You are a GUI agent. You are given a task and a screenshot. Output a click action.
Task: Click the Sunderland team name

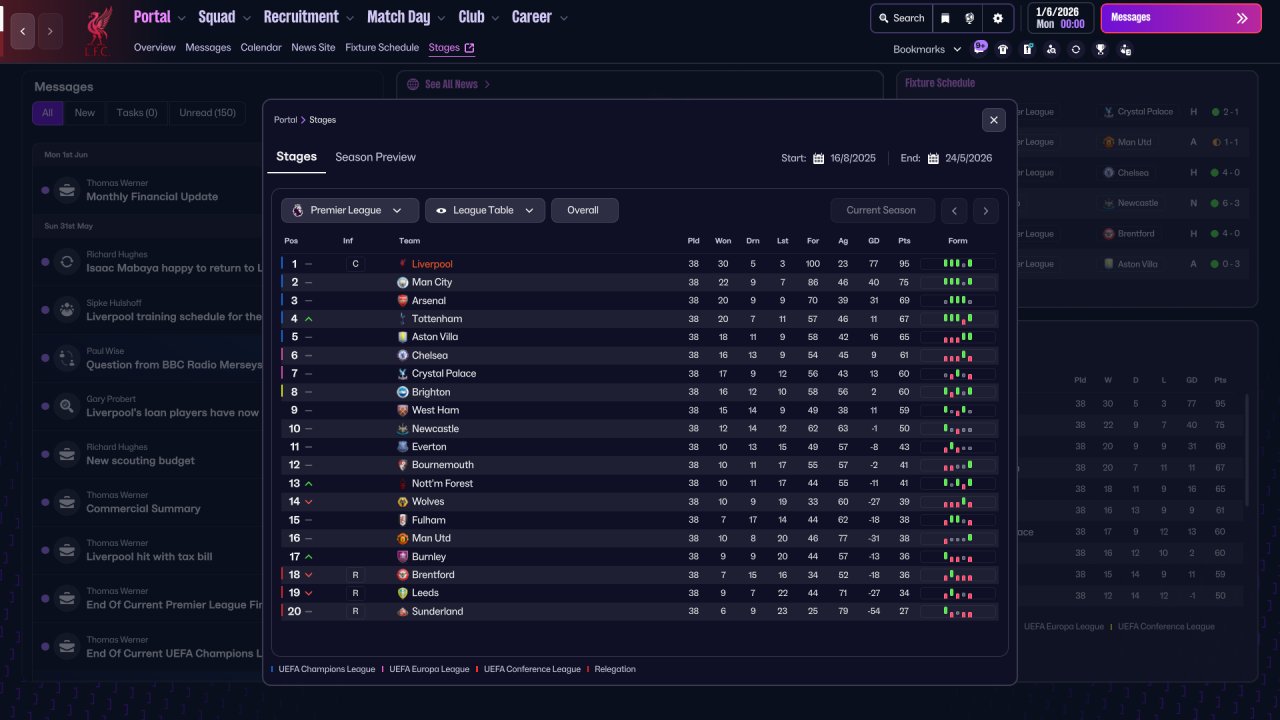[x=437, y=612]
